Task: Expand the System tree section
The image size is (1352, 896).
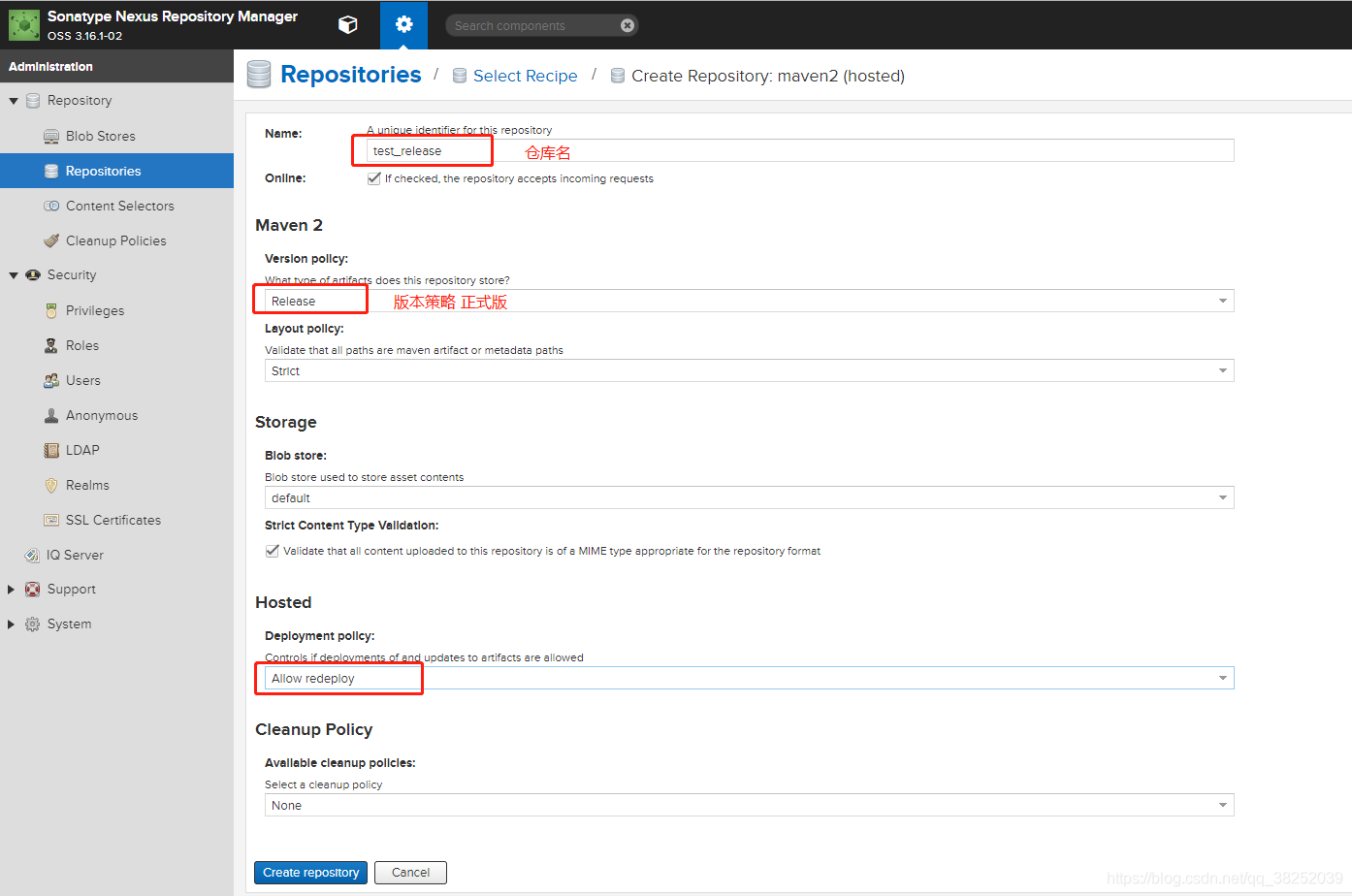Action: pos(12,624)
